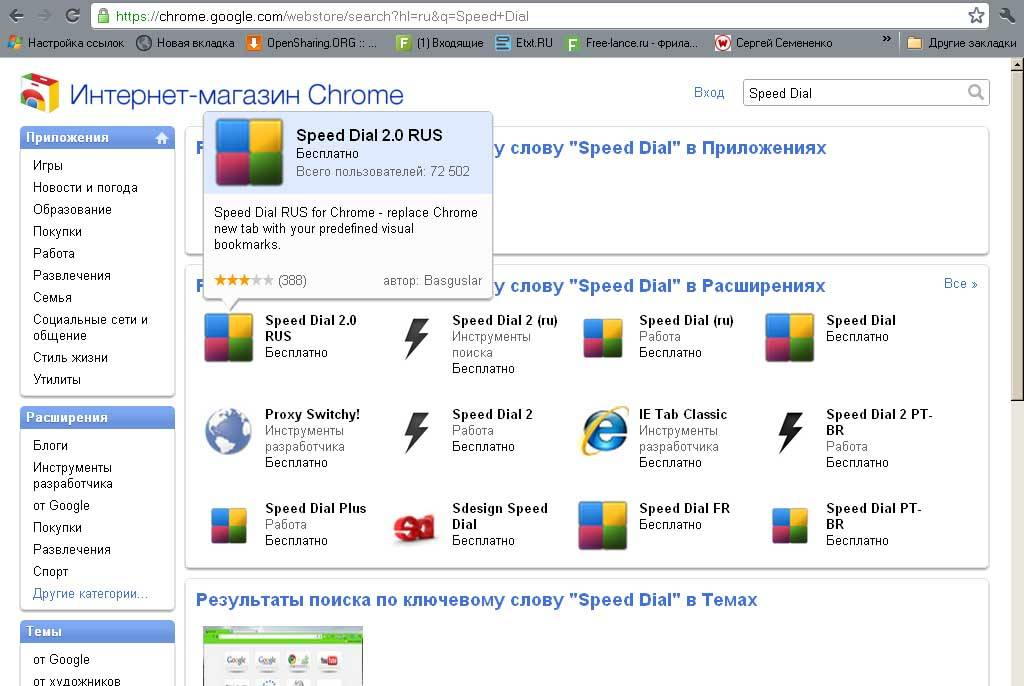Open the Speed Dial Plus title link
The height and width of the screenshot is (686, 1024).
[315, 508]
